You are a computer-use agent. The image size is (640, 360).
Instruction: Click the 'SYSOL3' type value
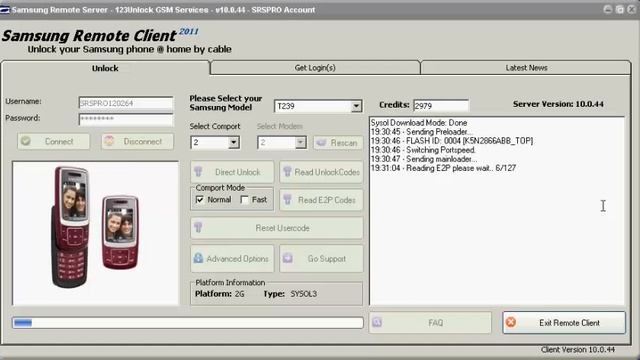[304, 293]
